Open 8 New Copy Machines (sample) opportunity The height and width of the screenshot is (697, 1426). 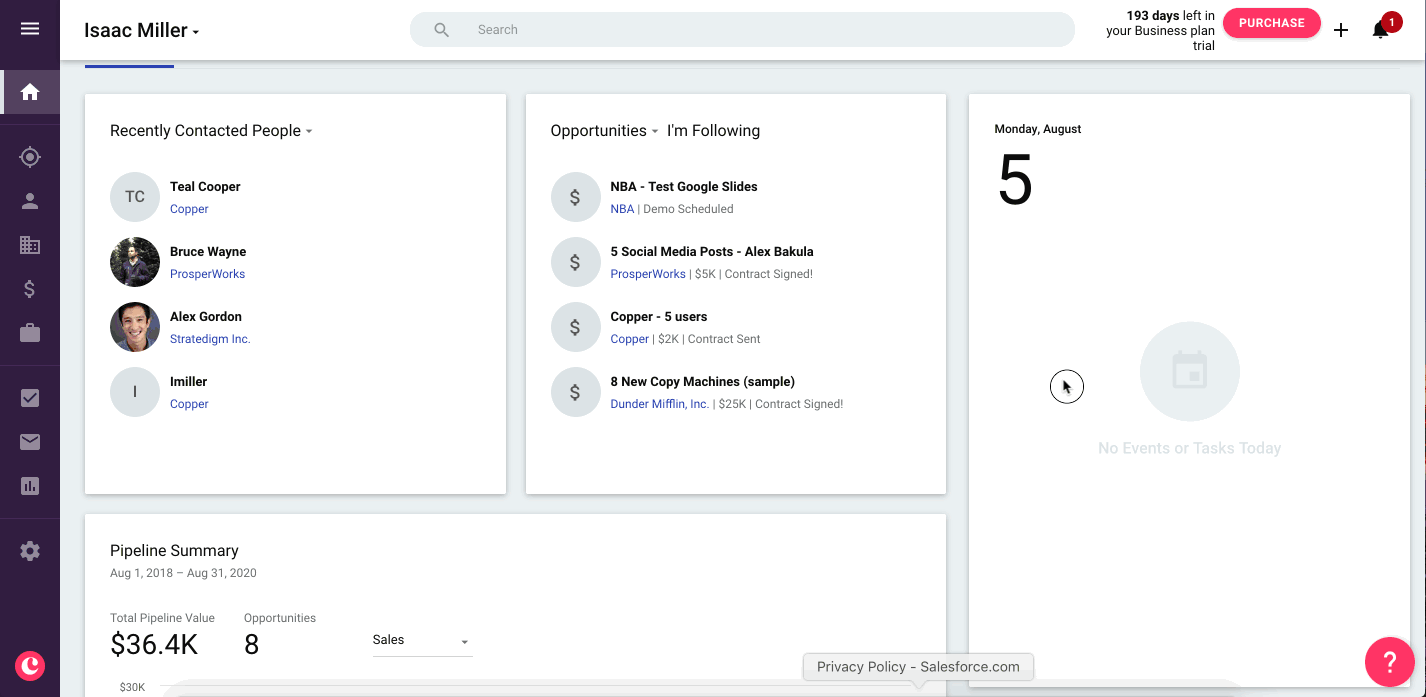click(703, 382)
